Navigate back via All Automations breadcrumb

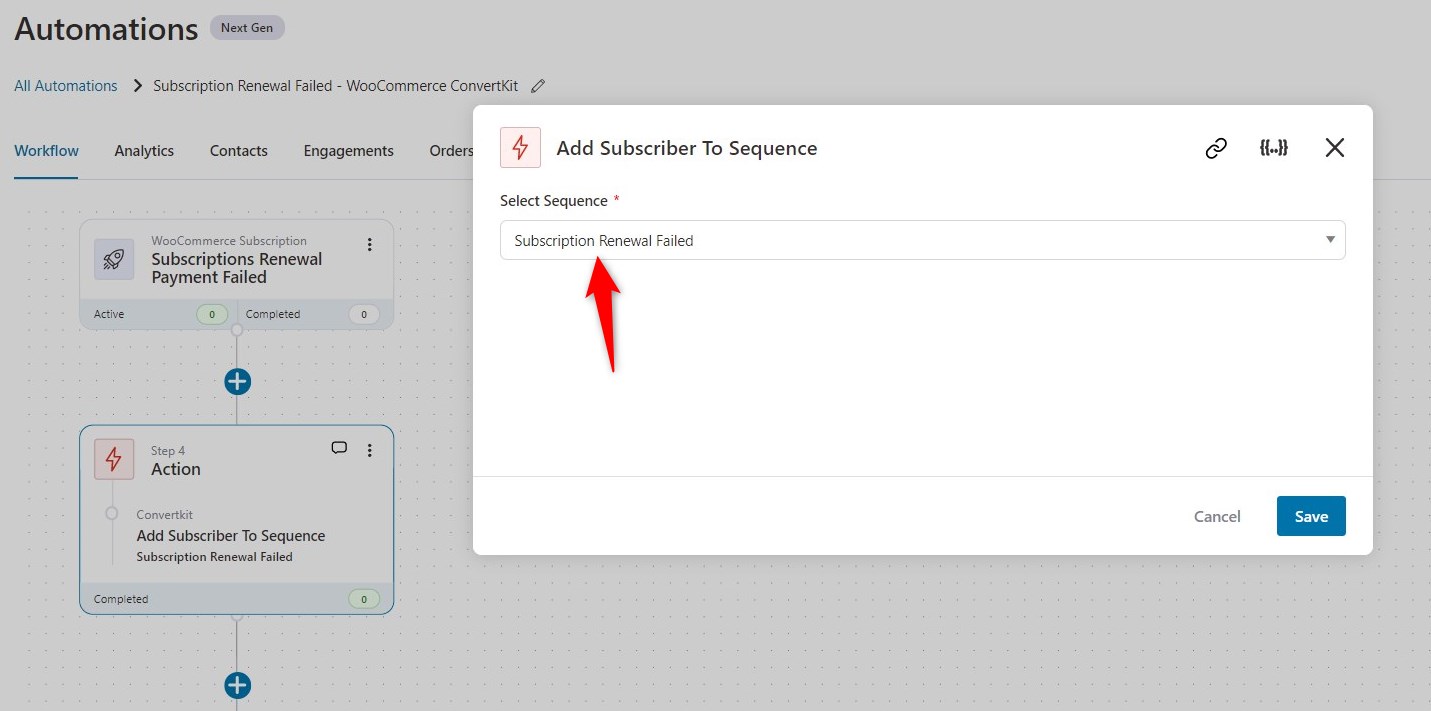click(x=65, y=86)
